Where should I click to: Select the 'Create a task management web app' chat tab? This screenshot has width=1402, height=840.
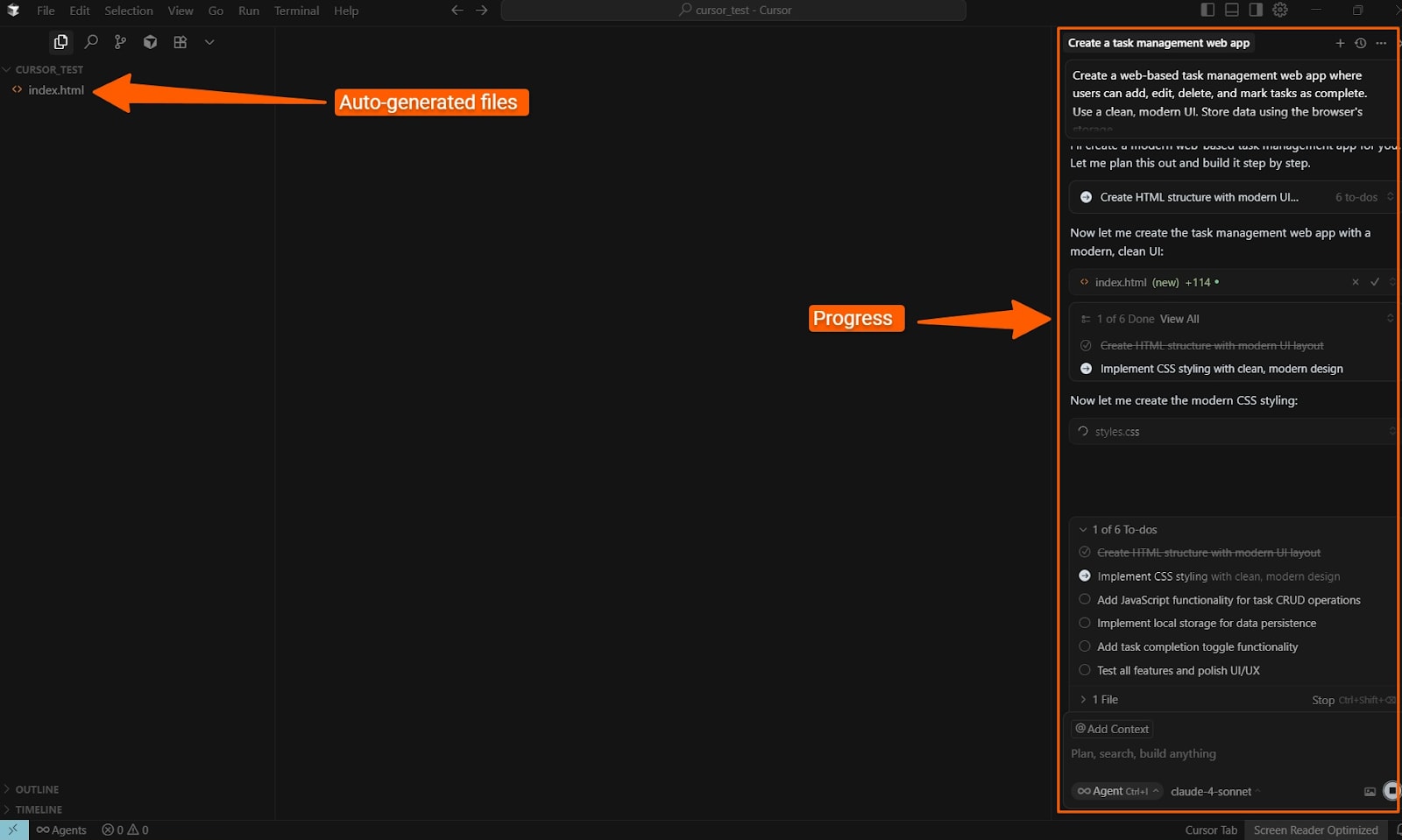pos(1158,43)
